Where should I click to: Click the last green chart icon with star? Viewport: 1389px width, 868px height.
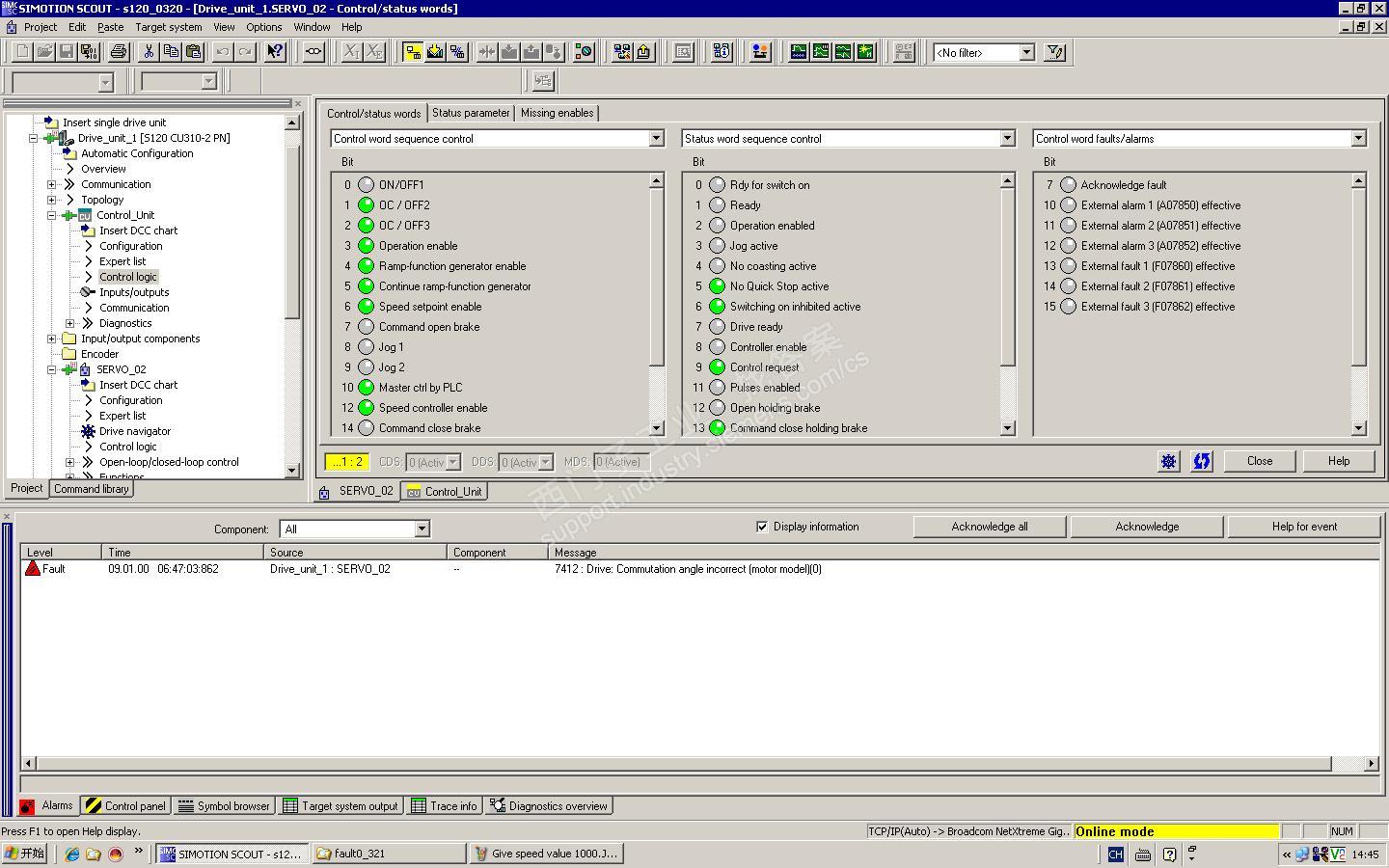pyautogui.click(x=865, y=52)
